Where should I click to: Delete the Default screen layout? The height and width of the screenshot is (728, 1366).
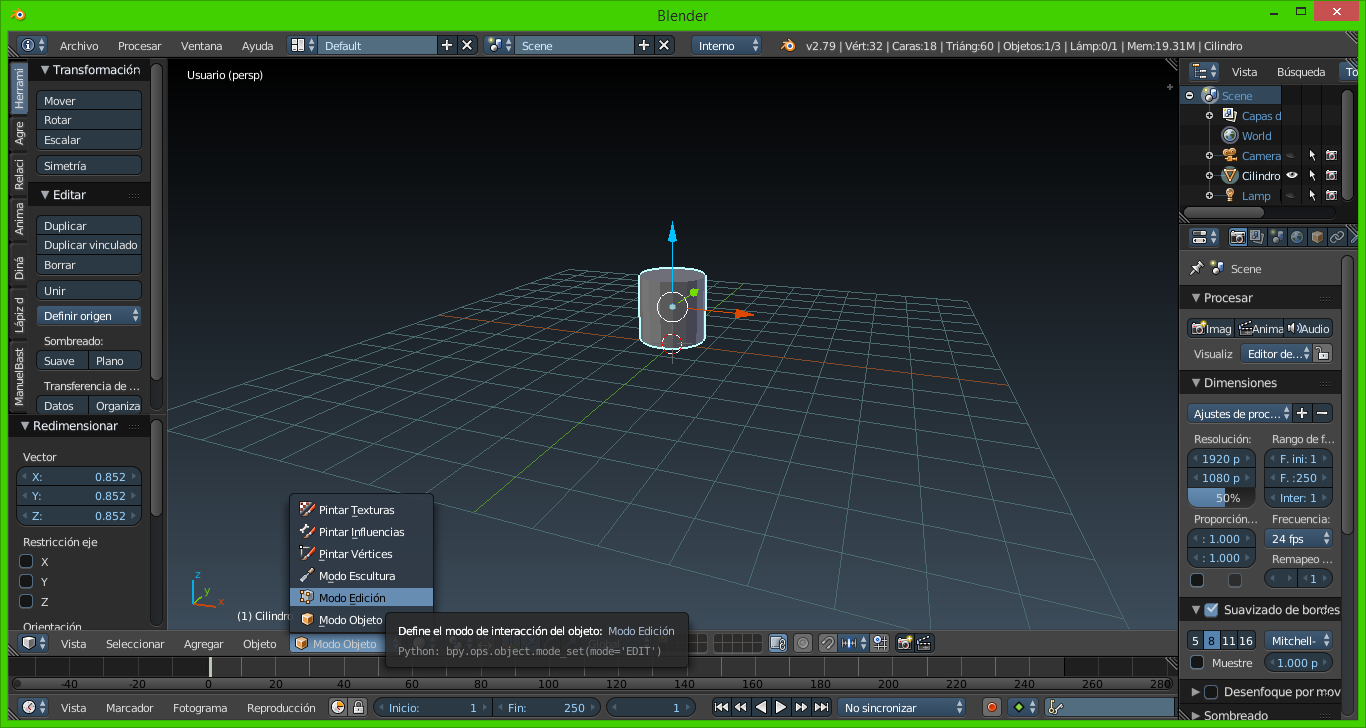pos(467,46)
